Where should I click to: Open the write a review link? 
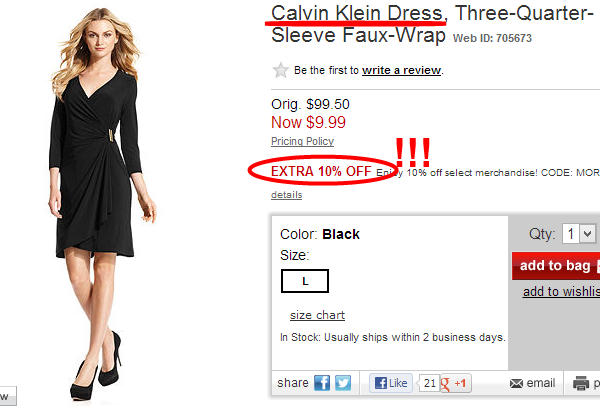(x=401, y=70)
